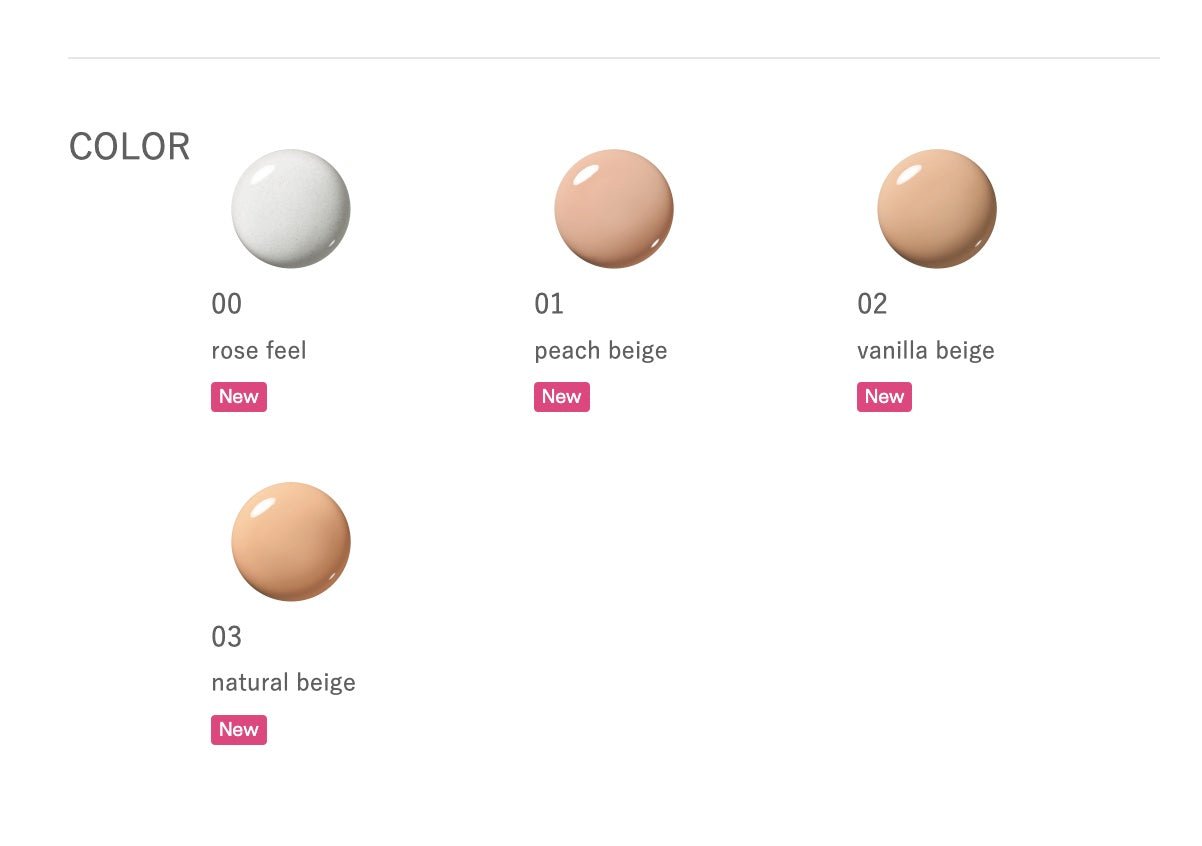Click the New badge under rose feel

click(x=239, y=397)
